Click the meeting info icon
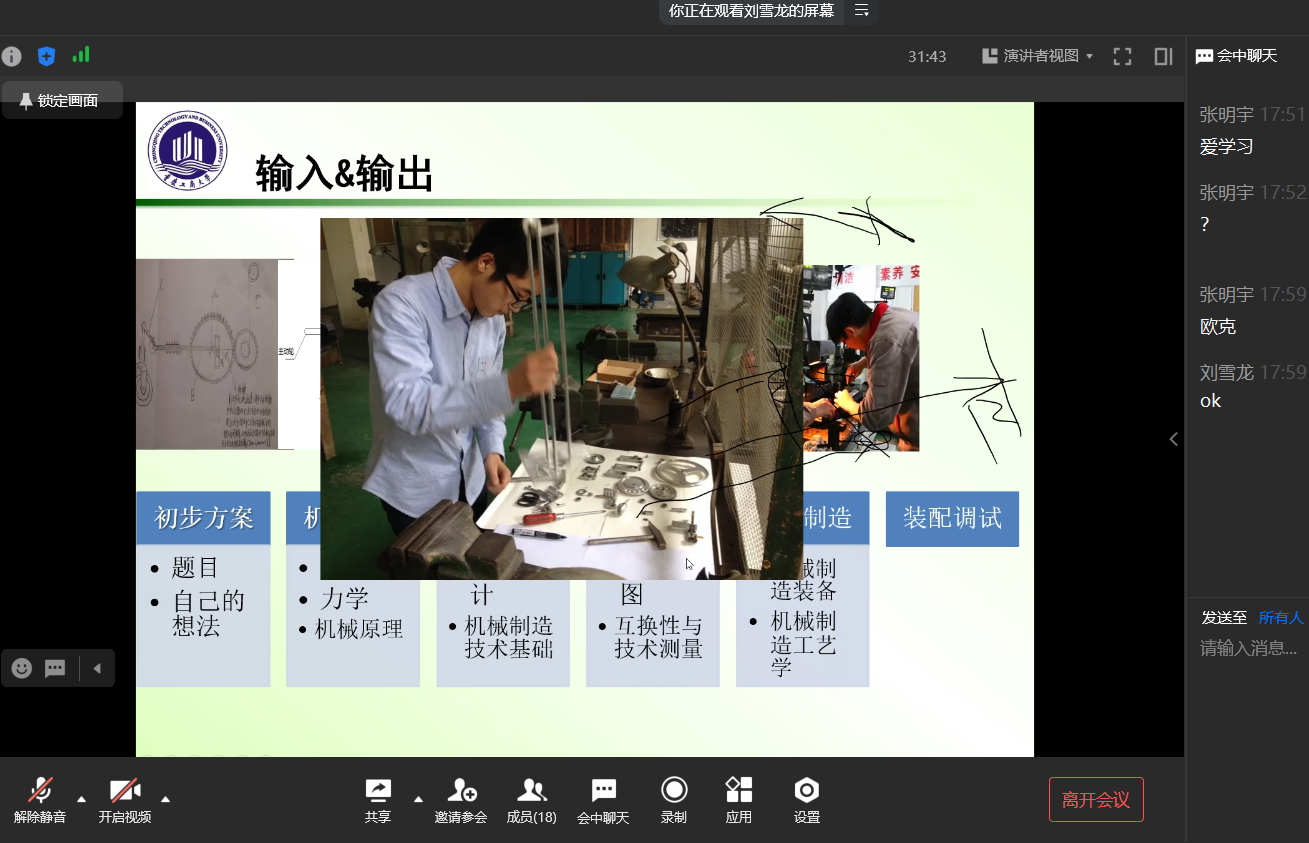The image size is (1309, 843). 12,56
